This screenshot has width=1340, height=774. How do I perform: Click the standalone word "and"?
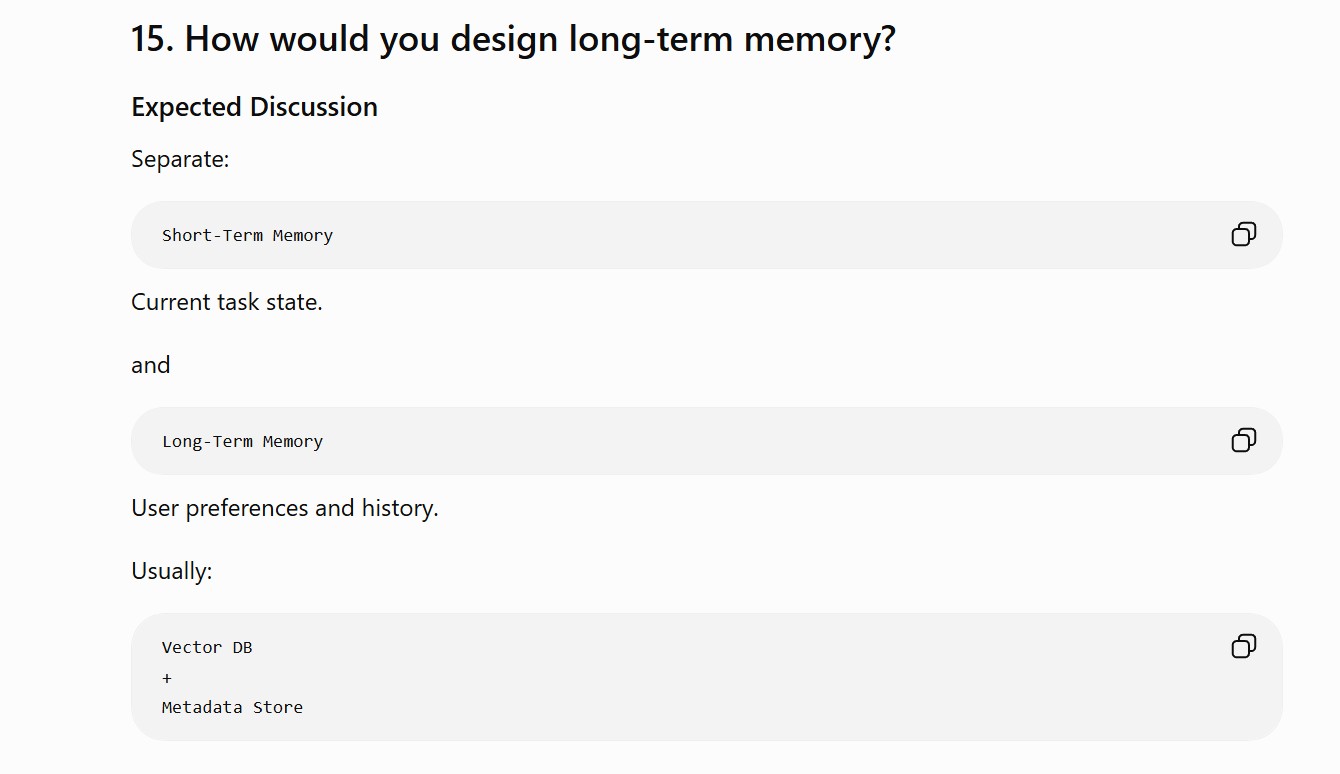(x=151, y=365)
